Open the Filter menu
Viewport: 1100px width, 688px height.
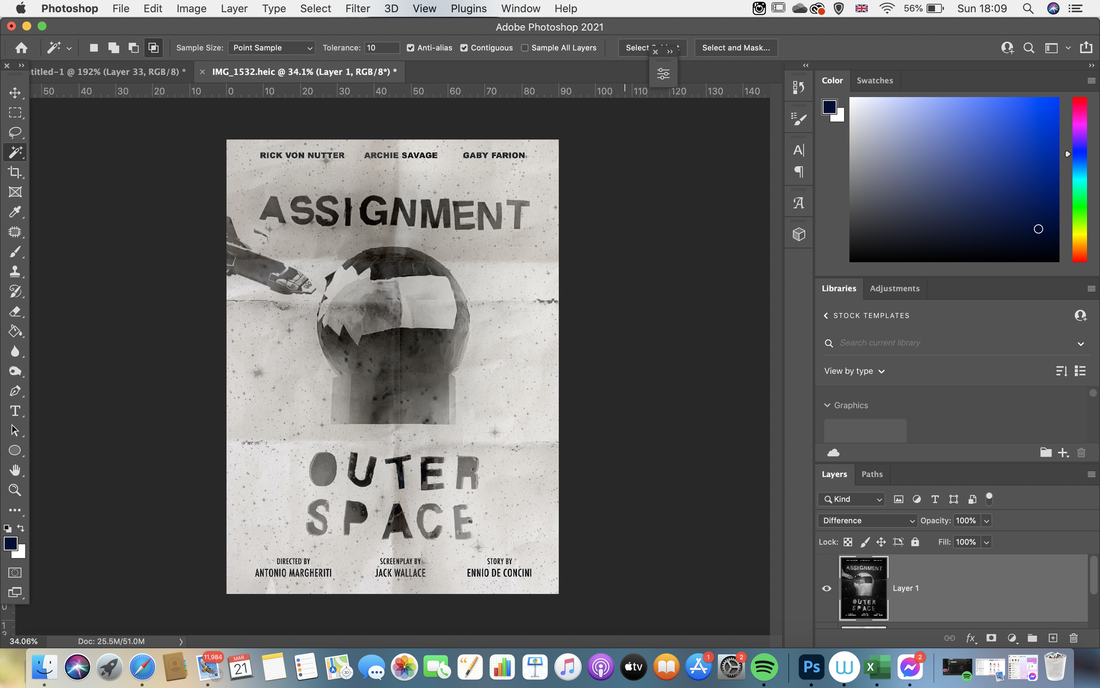click(x=357, y=8)
